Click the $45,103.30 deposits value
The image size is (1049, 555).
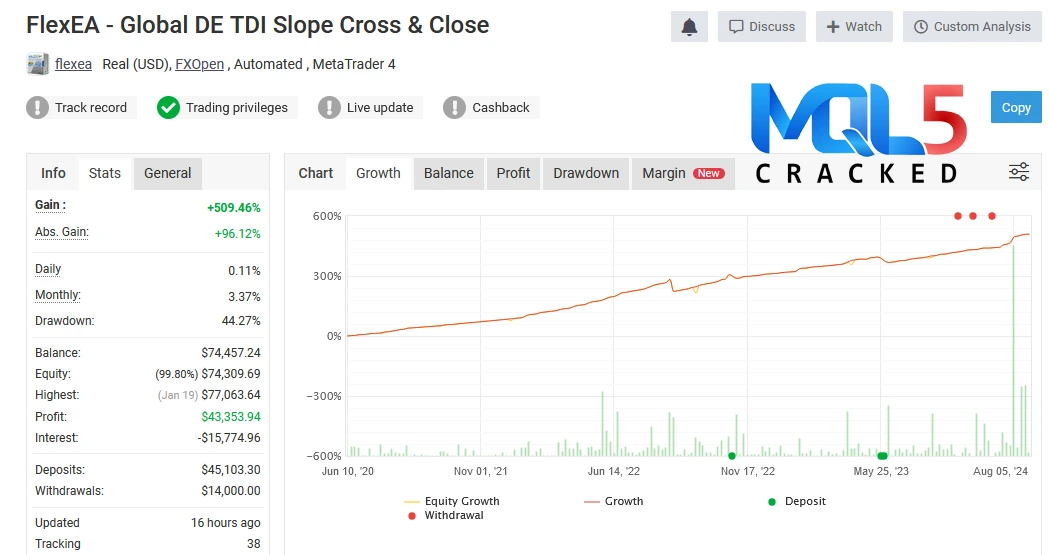click(231, 470)
